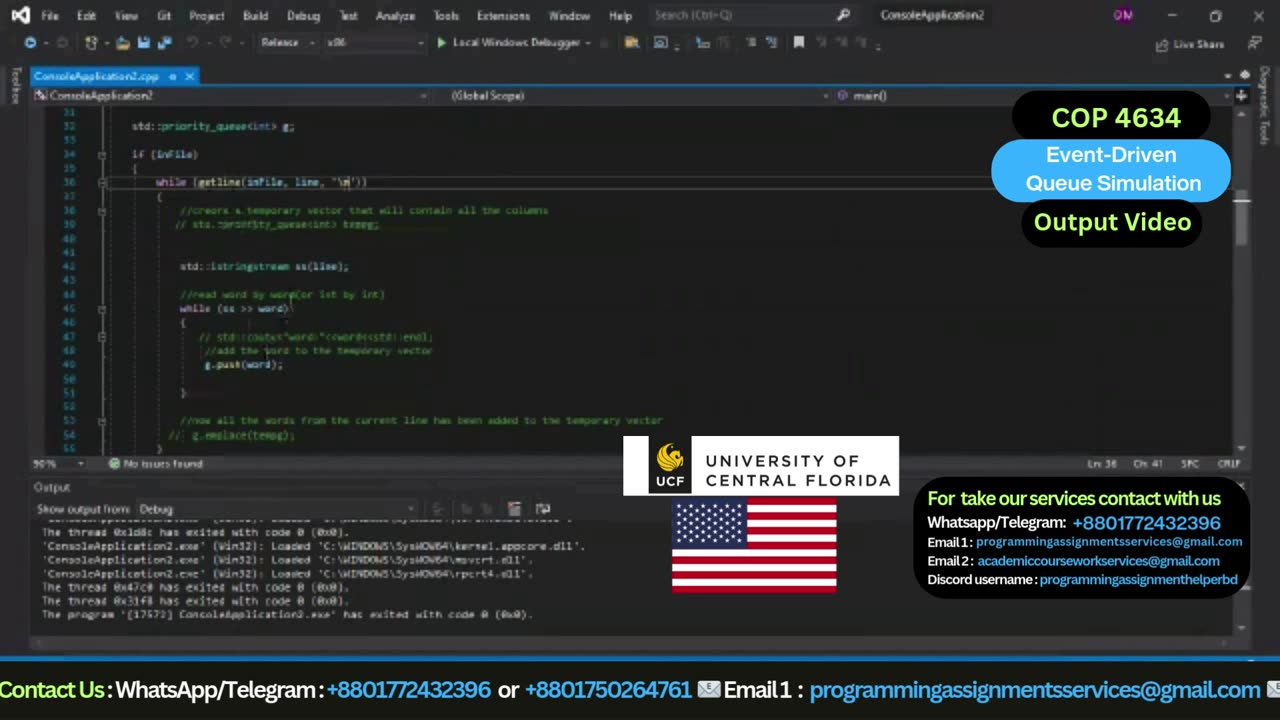
Task: Click the Open File folder icon
Action: [x=123, y=43]
